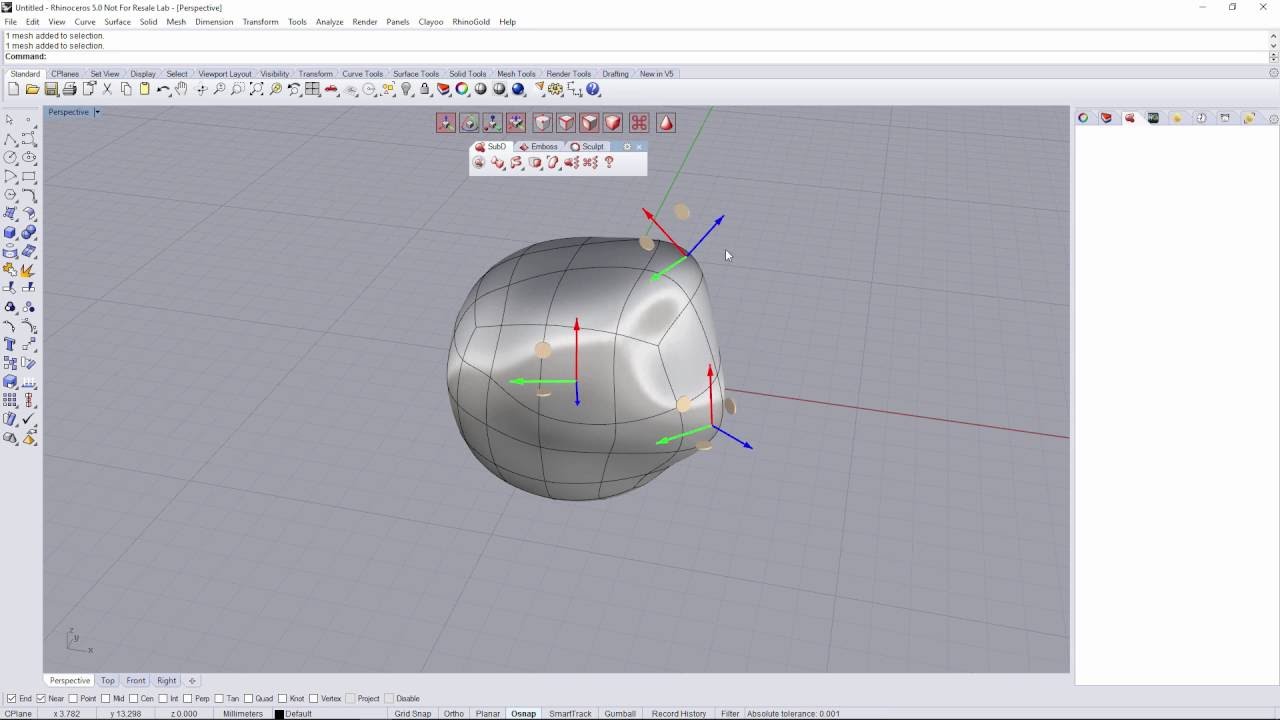Enable the Perp osnap checkbox

(x=188, y=699)
